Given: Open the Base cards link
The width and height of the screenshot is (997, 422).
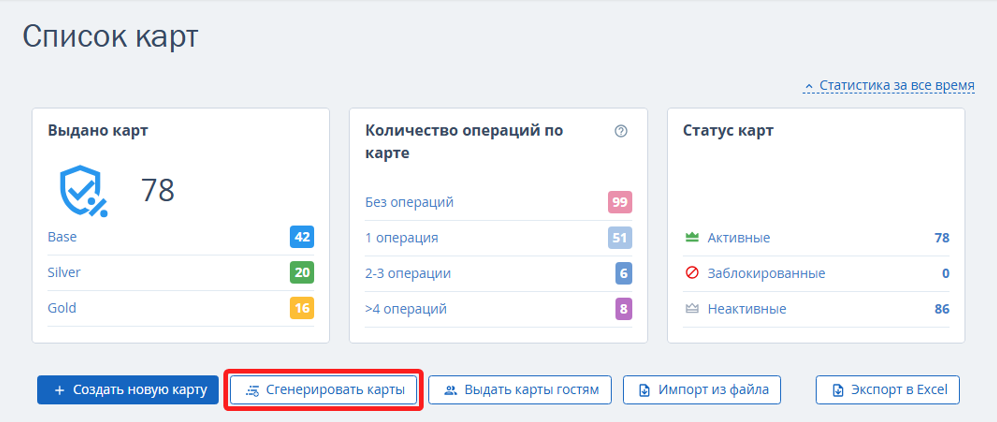Looking at the screenshot, I should coord(62,237).
